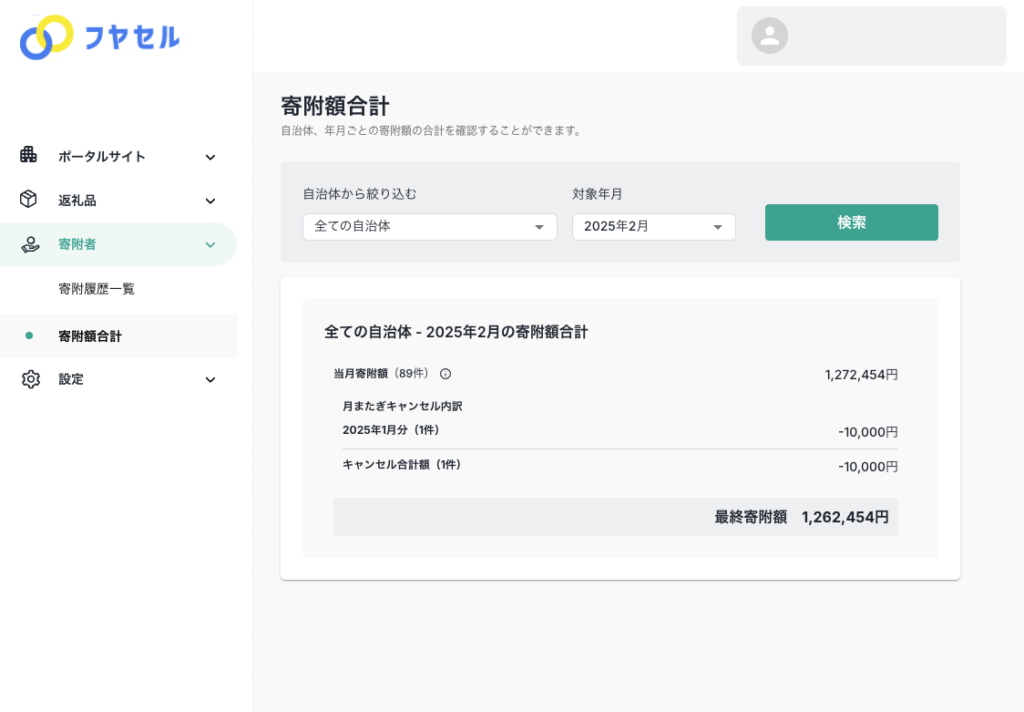The height and width of the screenshot is (712, 1024).
Task: Click green bullet beside 寄附額合計
Action: point(28,336)
